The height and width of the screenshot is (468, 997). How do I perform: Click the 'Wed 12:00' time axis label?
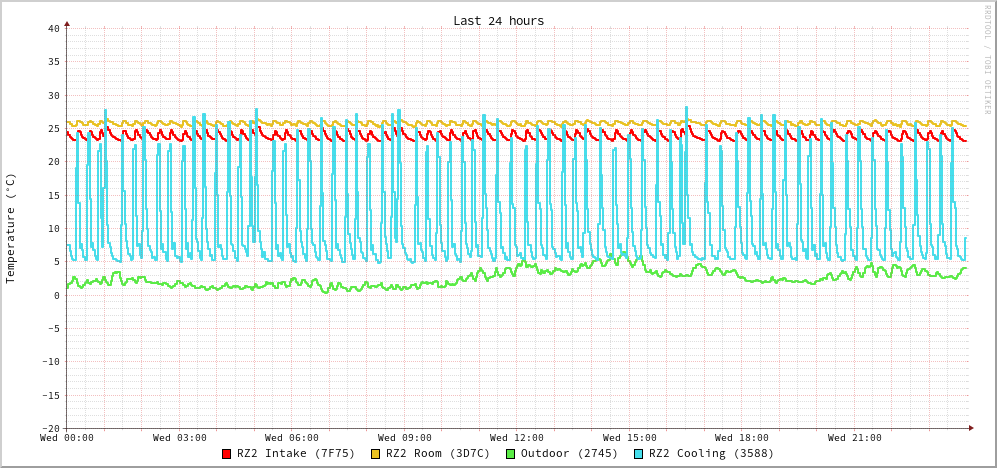click(517, 438)
